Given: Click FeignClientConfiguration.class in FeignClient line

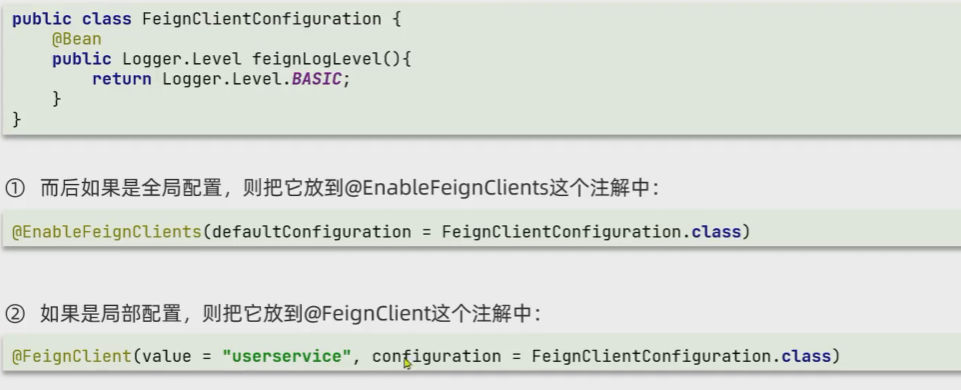Looking at the screenshot, I should (x=681, y=356).
